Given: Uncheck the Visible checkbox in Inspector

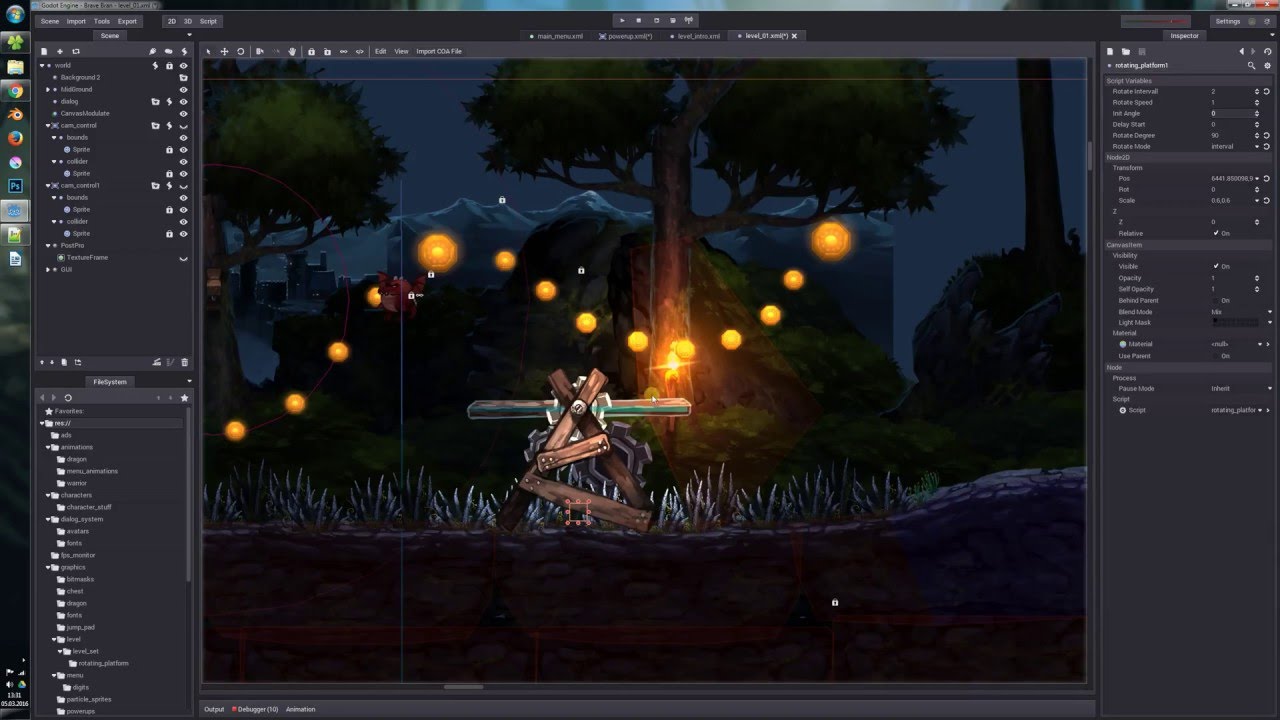Looking at the screenshot, I should click(1216, 266).
